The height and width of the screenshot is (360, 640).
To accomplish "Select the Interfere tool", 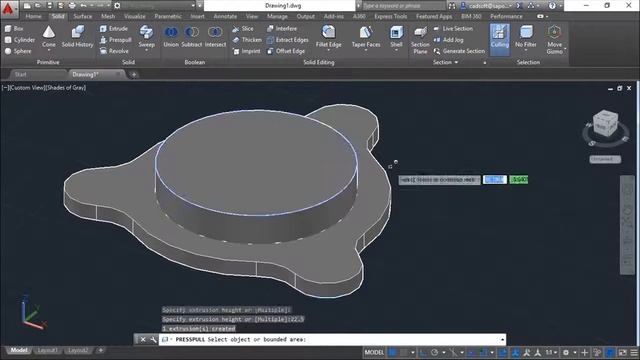I will 282,29.
